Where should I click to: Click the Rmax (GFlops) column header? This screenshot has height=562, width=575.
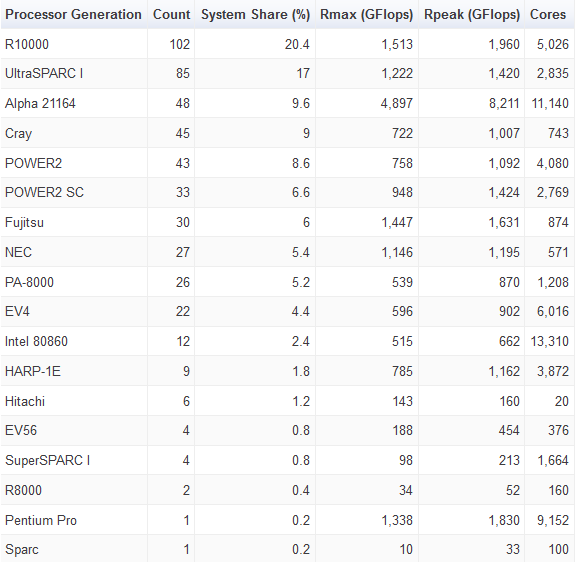pyautogui.click(x=366, y=15)
